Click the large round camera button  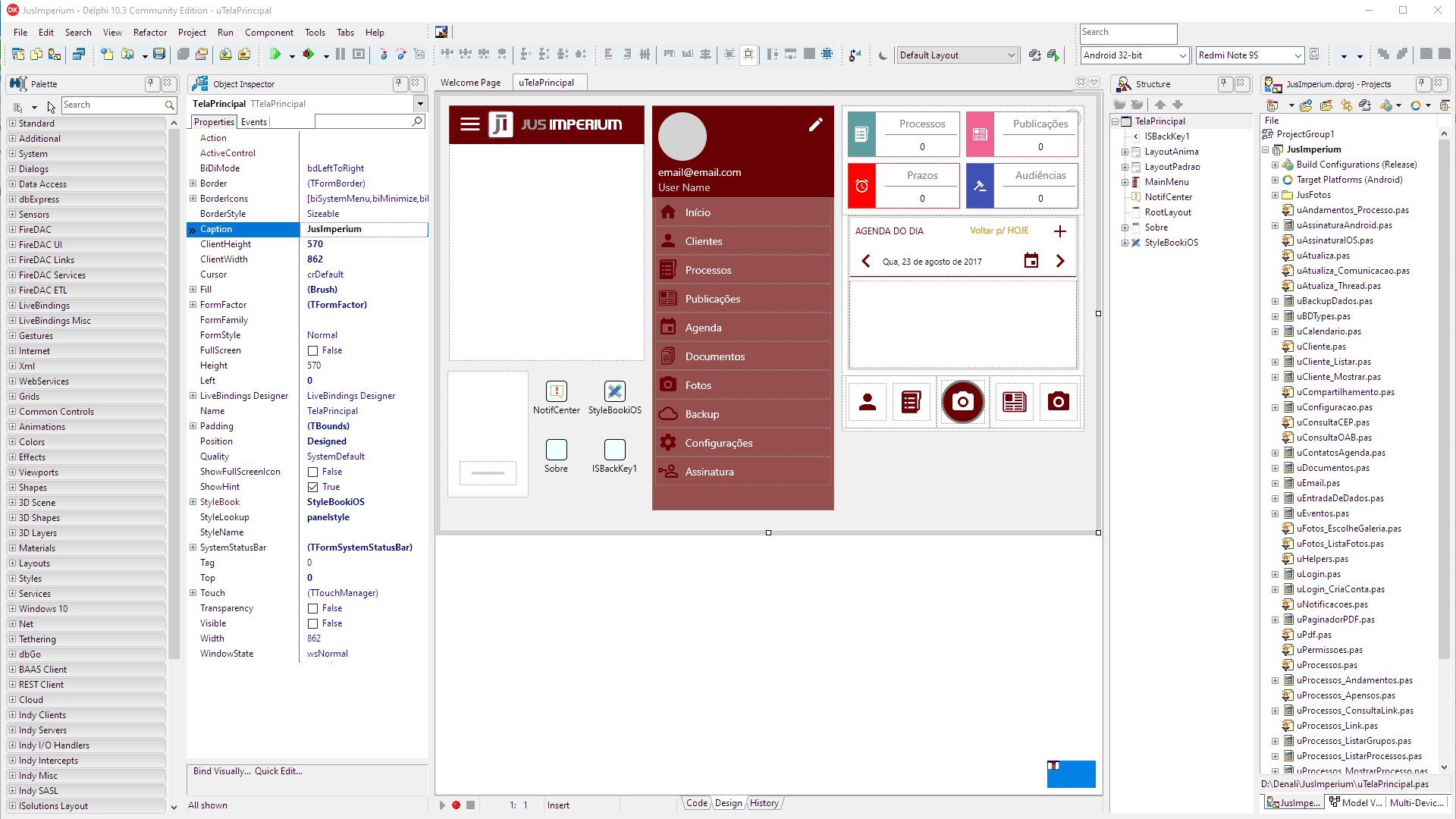tap(963, 402)
